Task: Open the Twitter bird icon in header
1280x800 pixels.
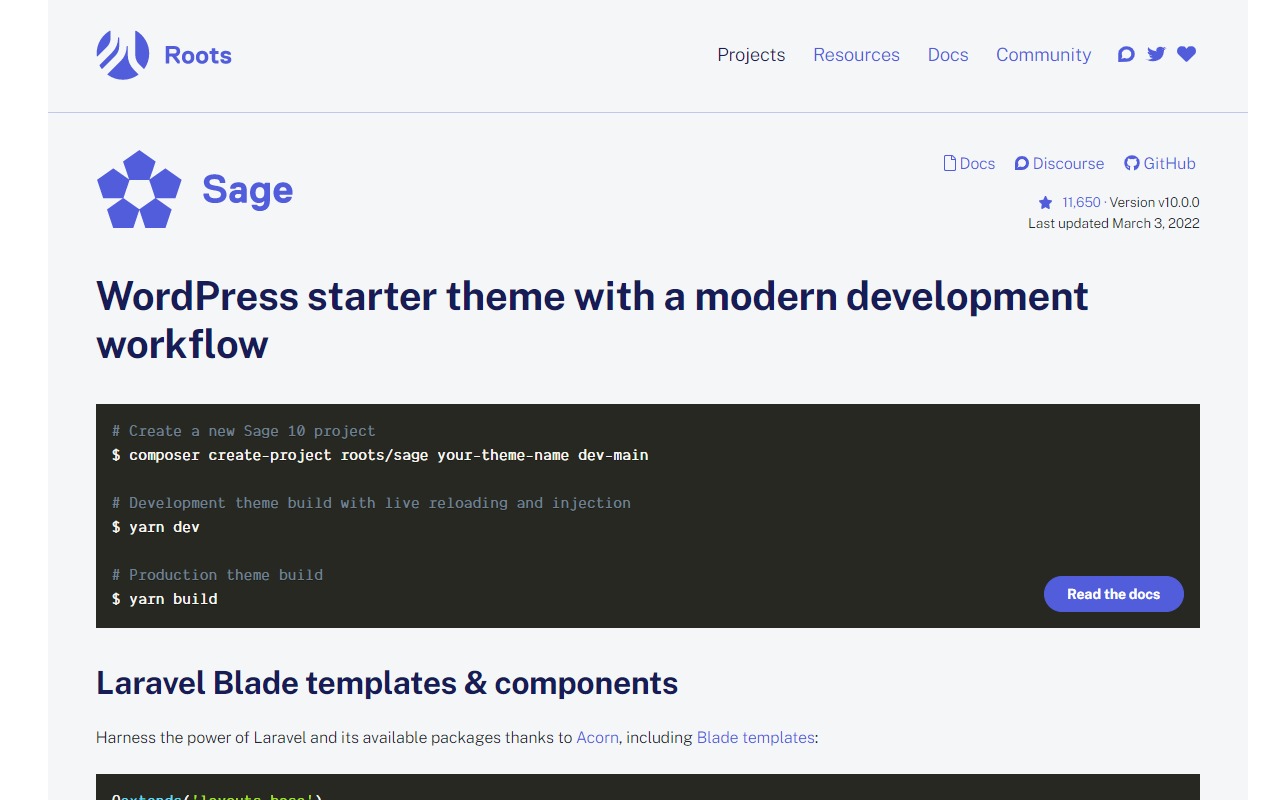Action: point(1156,54)
